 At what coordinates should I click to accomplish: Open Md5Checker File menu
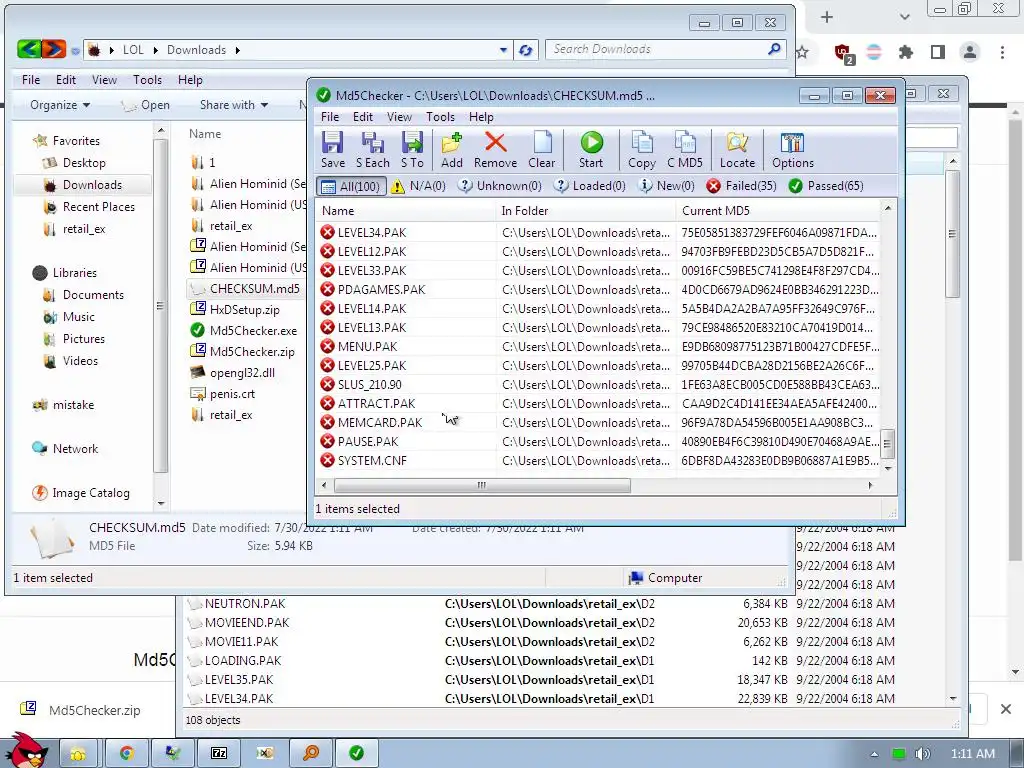click(x=330, y=117)
